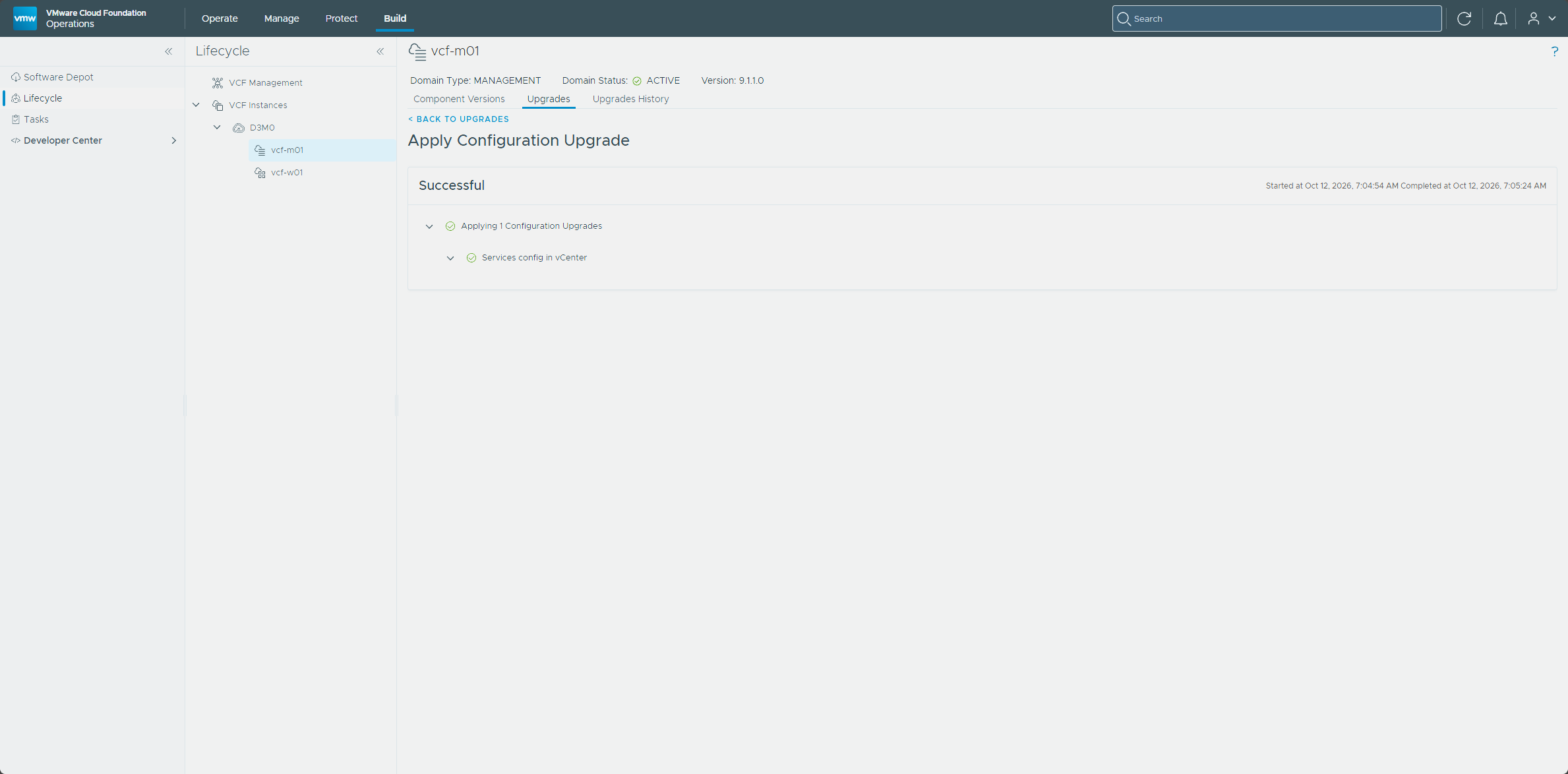Click the help question mark icon
This screenshot has height=774, width=1568.
click(x=1554, y=51)
